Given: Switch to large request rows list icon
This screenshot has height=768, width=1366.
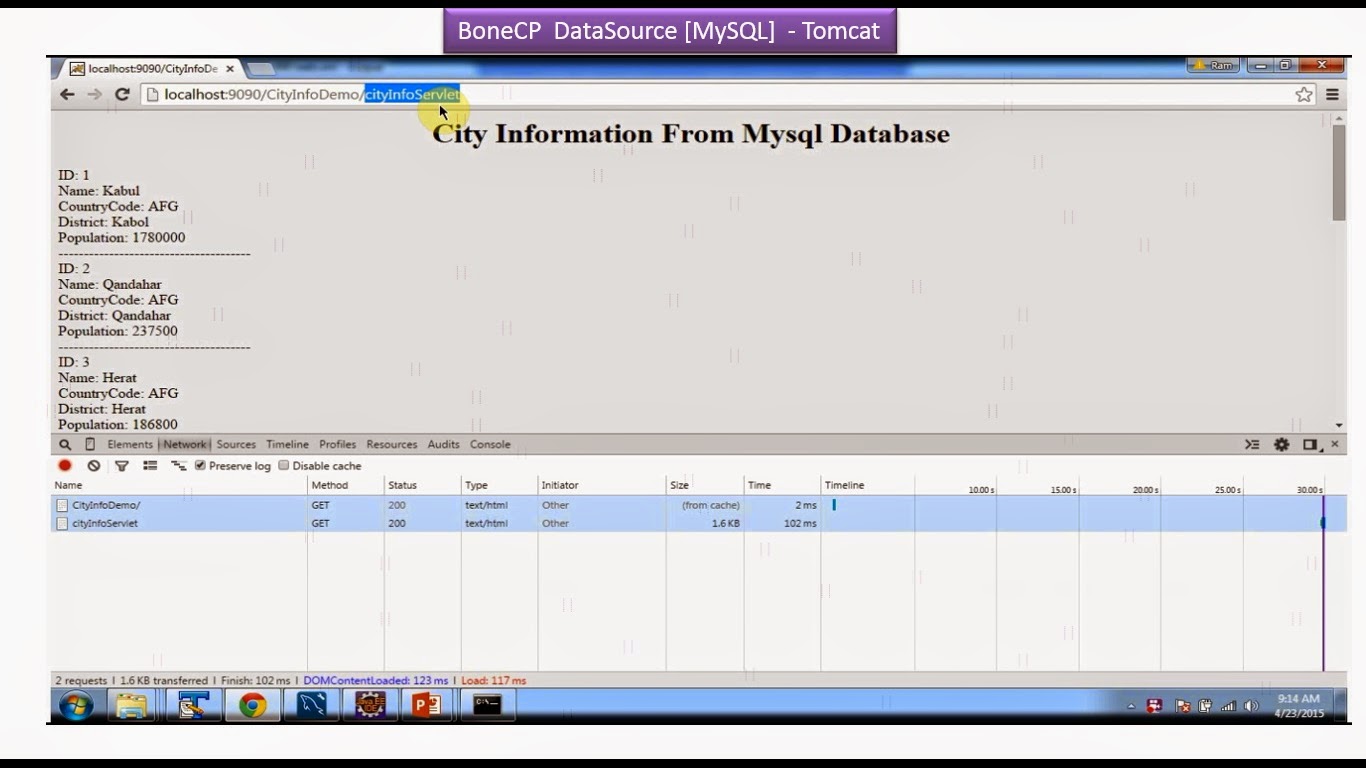Looking at the screenshot, I should [x=150, y=466].
